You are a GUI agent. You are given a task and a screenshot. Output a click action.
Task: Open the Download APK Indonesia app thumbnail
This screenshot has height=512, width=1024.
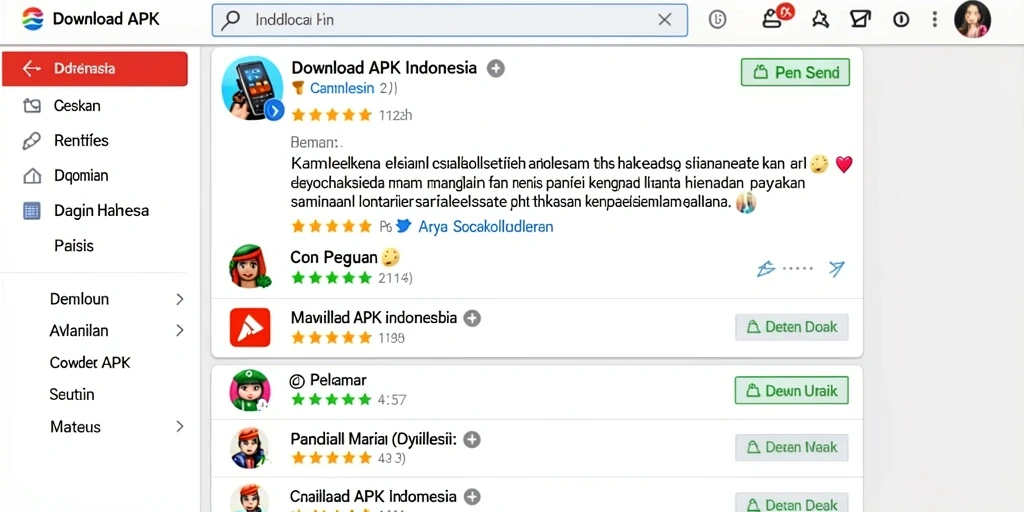252,88
